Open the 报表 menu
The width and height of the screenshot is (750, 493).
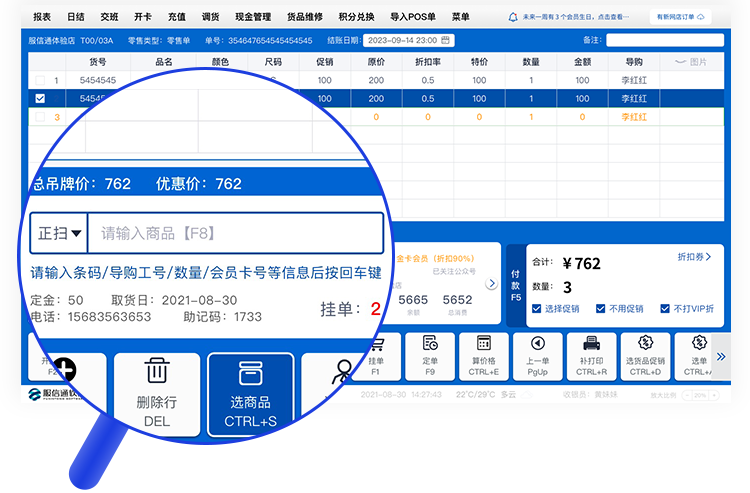pyautogui.click(x=42, y=17)
